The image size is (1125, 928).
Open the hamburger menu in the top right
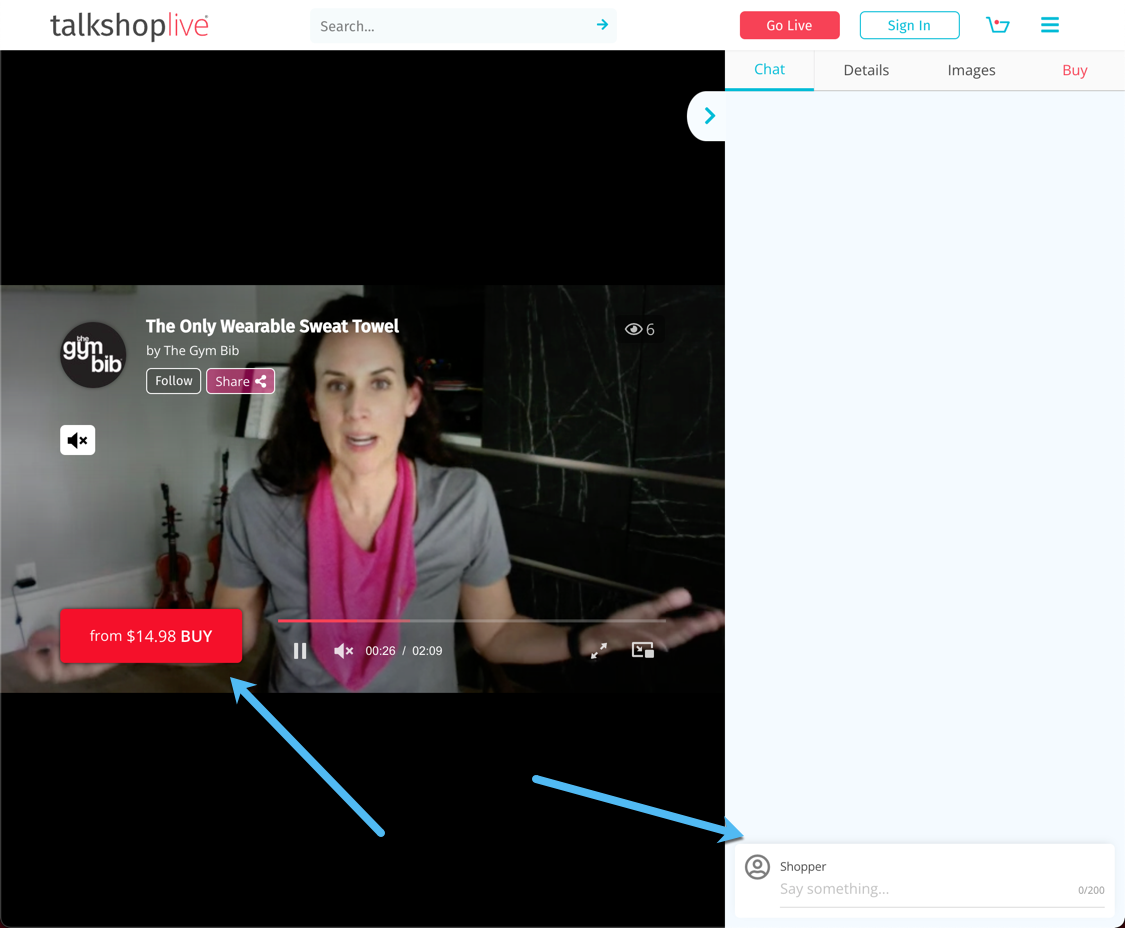pos(1049,25)
